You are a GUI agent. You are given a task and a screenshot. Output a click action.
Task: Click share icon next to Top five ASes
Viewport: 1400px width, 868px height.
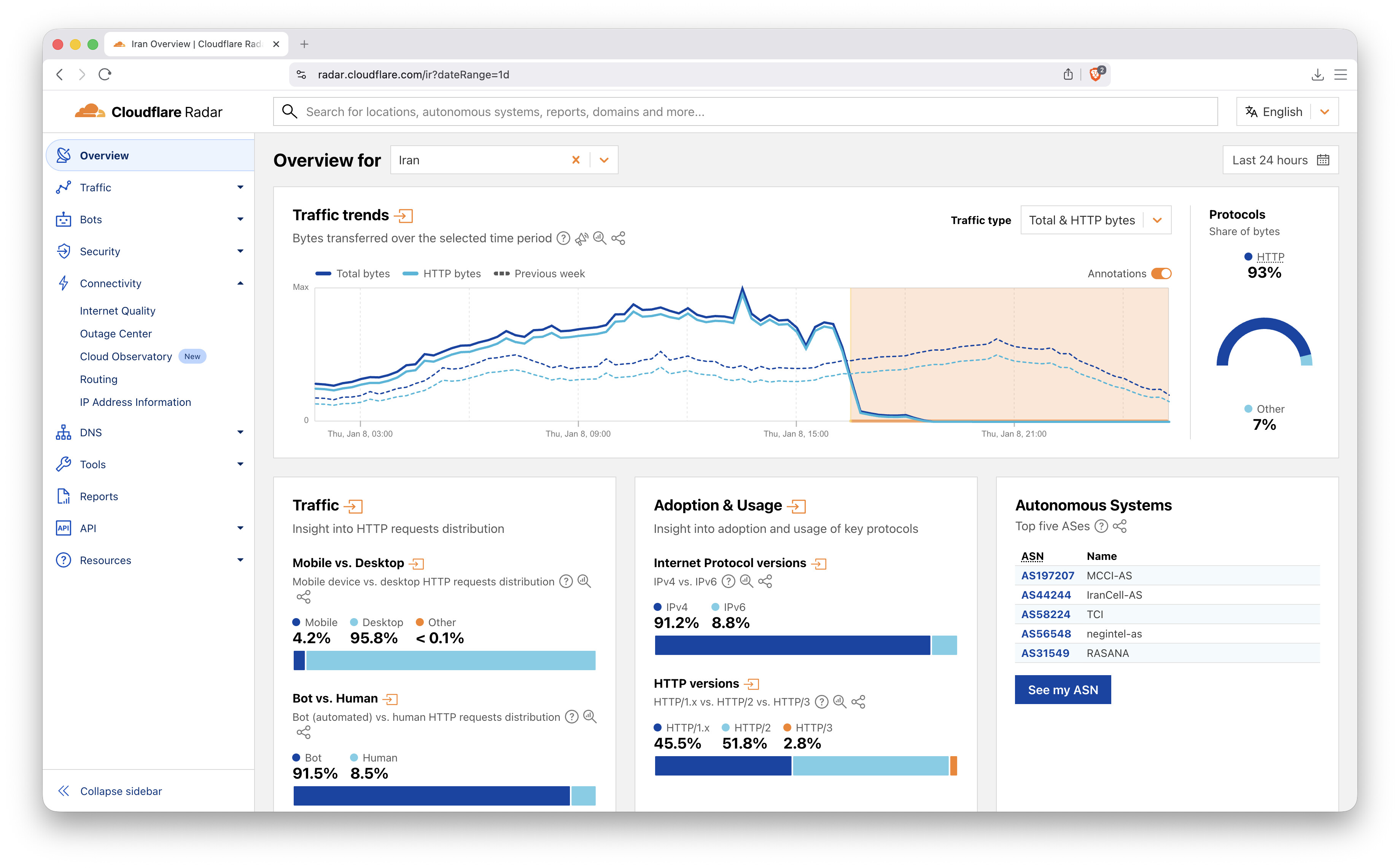pos(1120,526)
